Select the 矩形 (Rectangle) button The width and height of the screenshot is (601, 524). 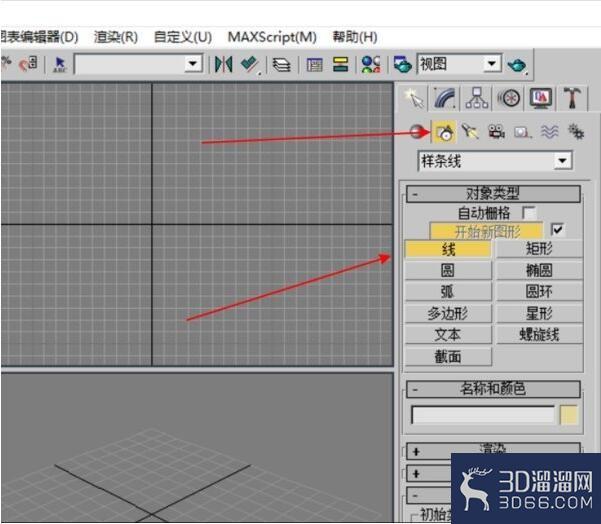539,249
